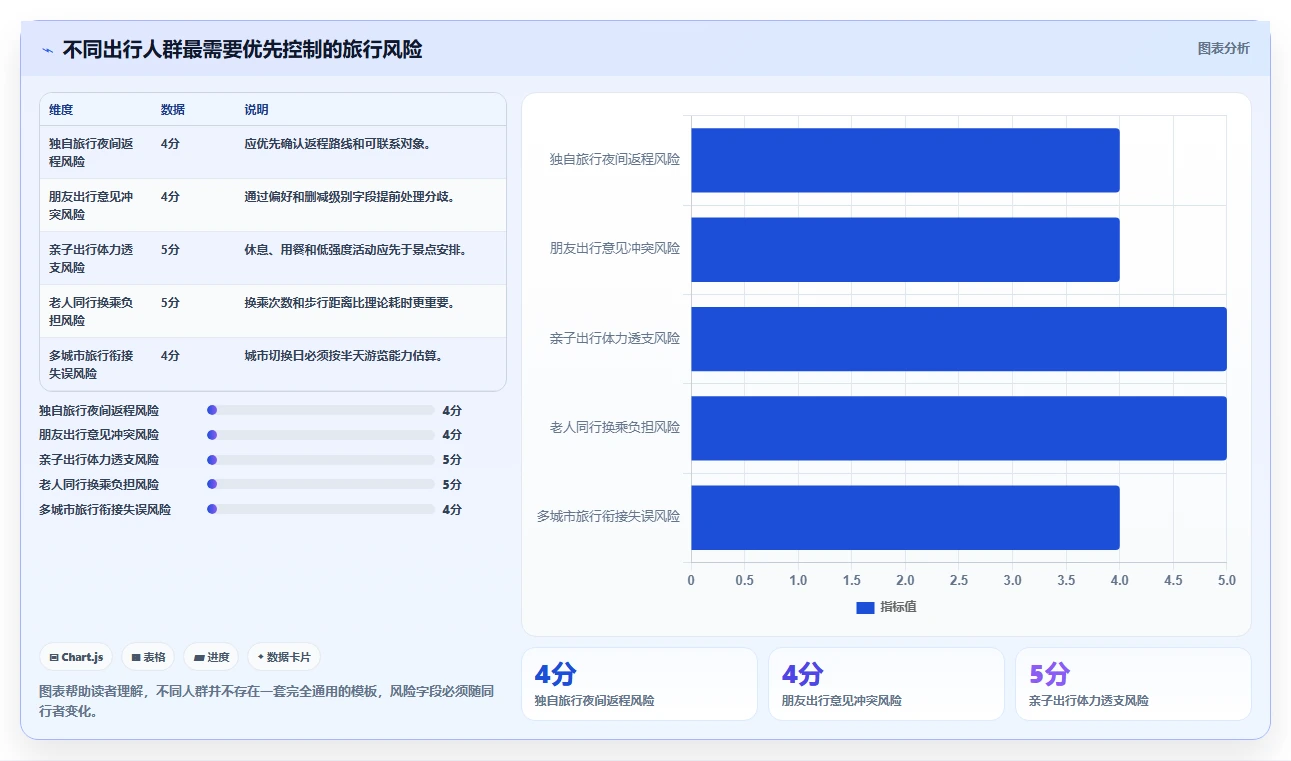Click the 5分 value beside 老人同行 progress bar
The height and width of the screenshot is (761, 1291).
pyautogui.click(x=452, y=484)
